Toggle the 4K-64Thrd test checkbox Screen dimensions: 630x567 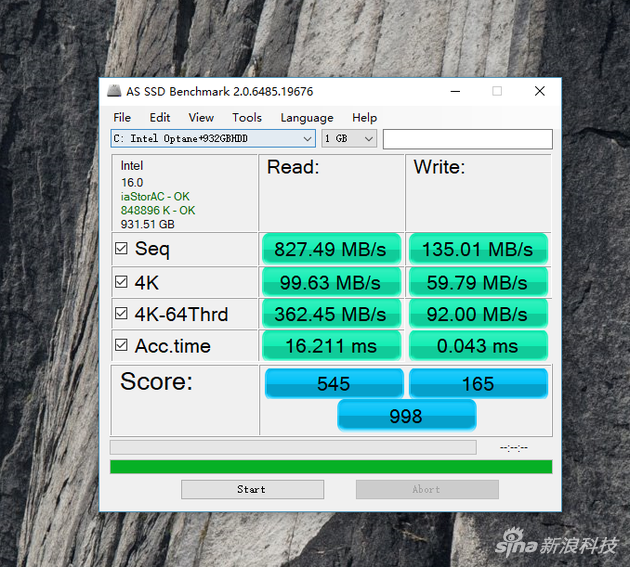(121, 313)
